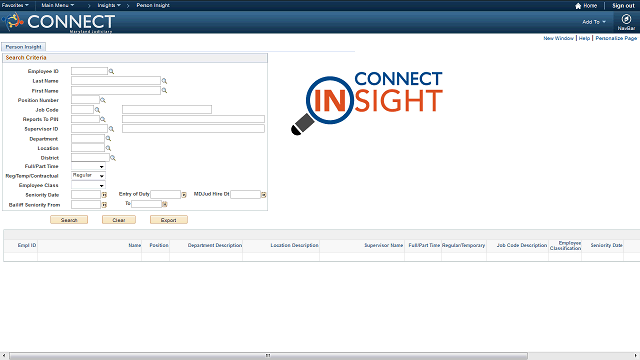
Task: Click the scrollbar left arrow
Action: [3, 356]
